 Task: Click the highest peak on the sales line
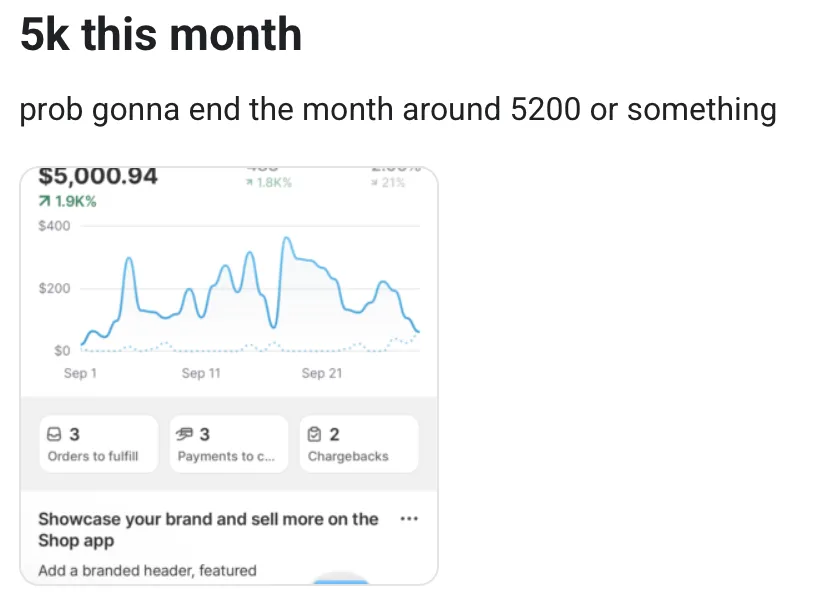[287, 239]
